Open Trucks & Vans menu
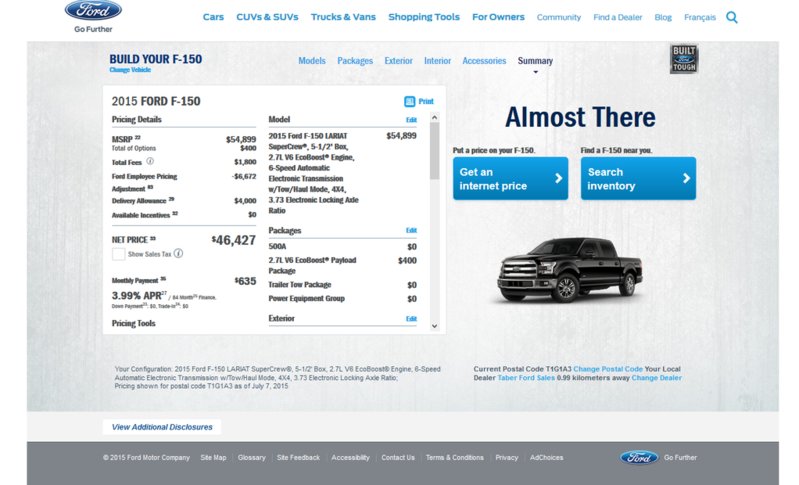799x485 pixels. pyautogui.click(x=343, y=17)
